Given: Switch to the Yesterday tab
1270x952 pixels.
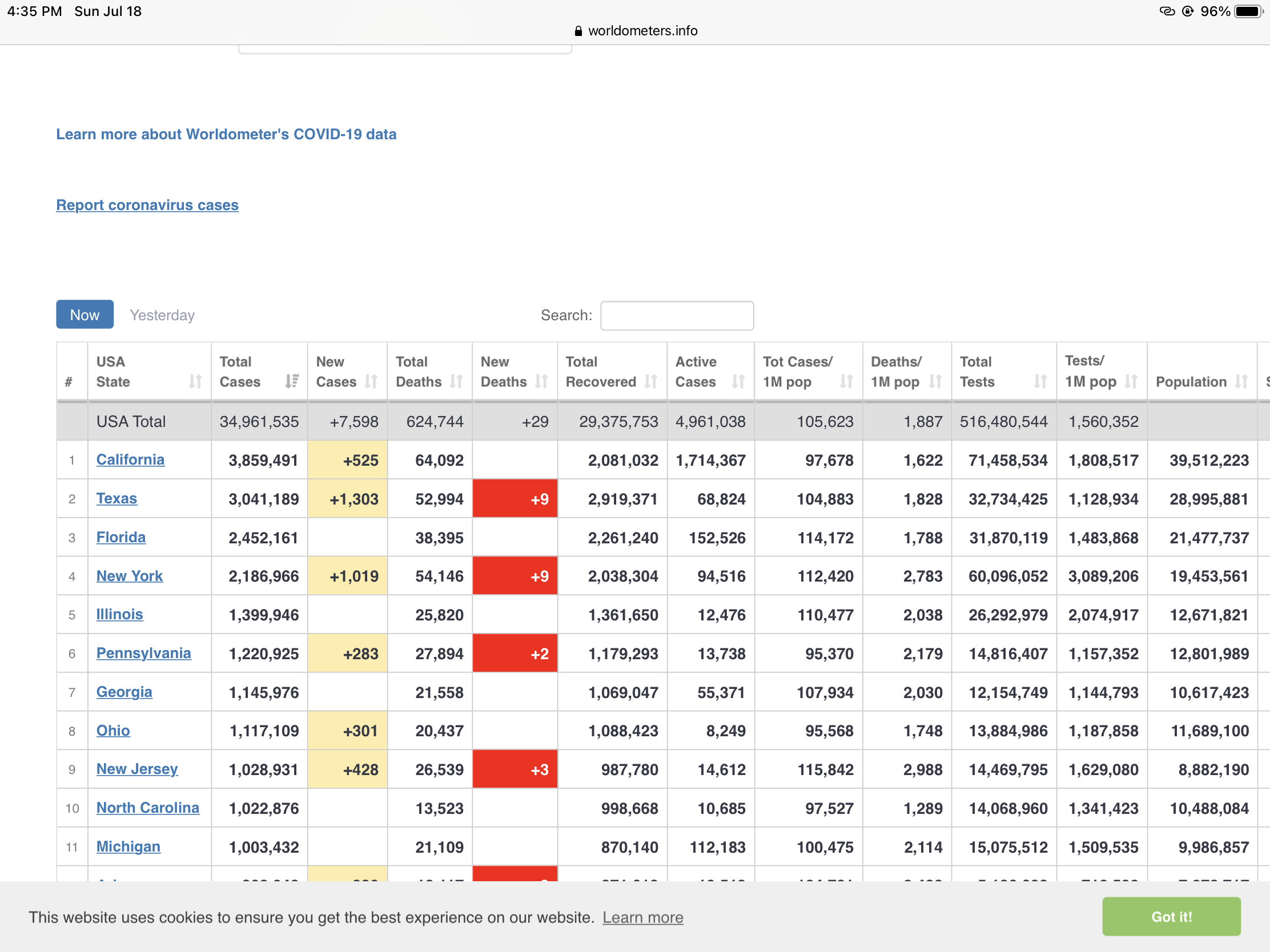Looking at the screenshot, I should point(163,315).
